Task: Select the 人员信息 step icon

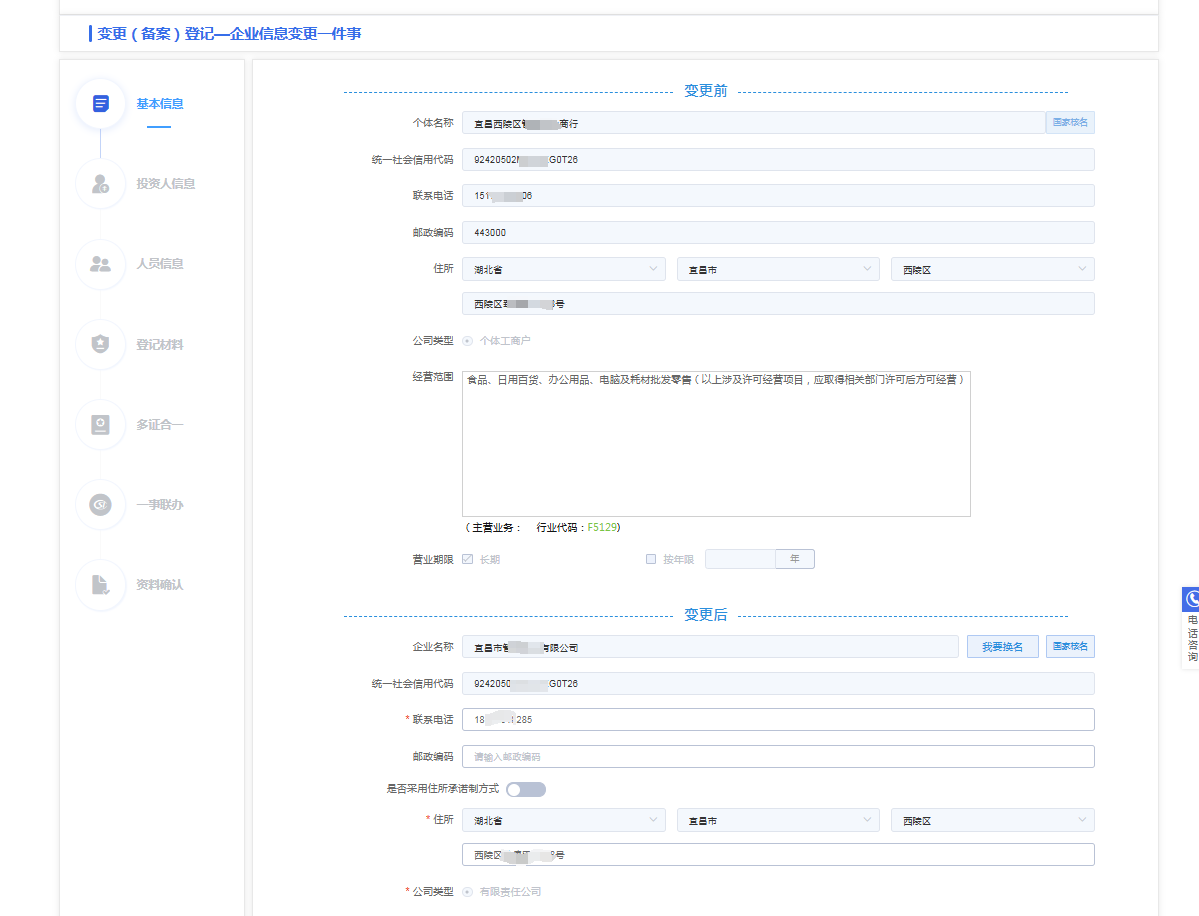Action: point(100,264)
